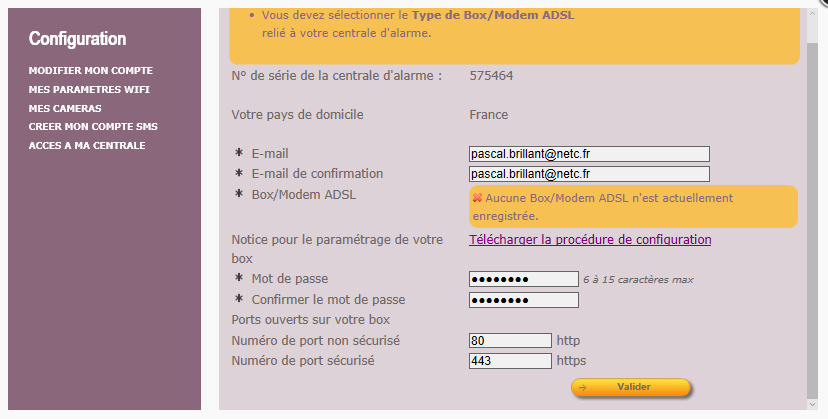Click the France country value
The width and height of the screenshot is (828, 419).
tap(489, 115)
